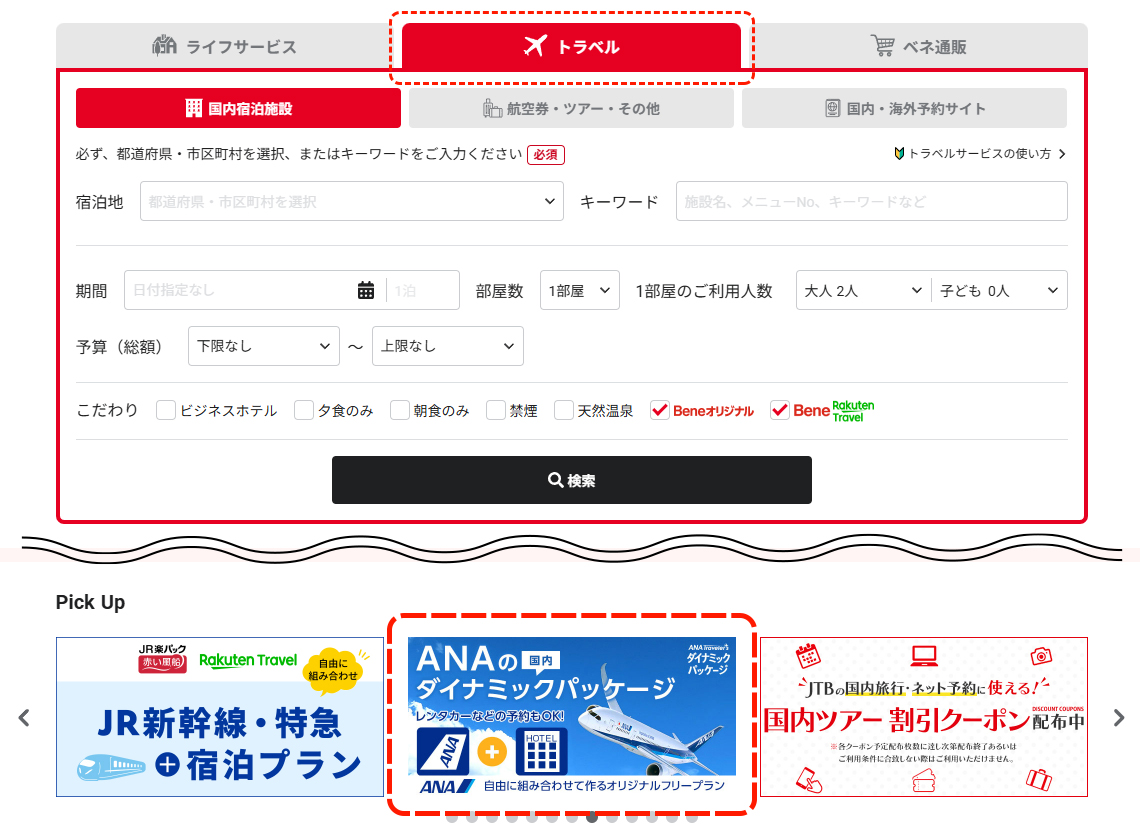
Task: Expand the 大人 2人 dropdown
Action: [x=863, y=290]
